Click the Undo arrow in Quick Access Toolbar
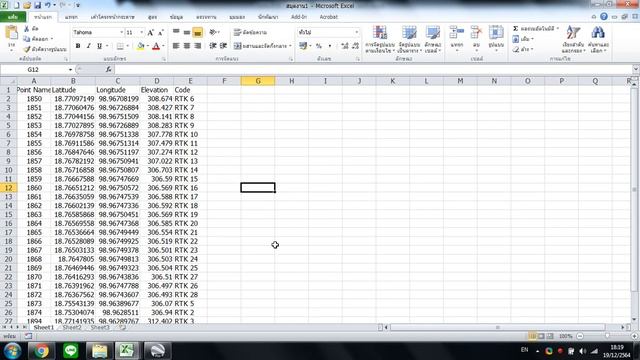This screenshot has height=360, width=640. point(48,5)
